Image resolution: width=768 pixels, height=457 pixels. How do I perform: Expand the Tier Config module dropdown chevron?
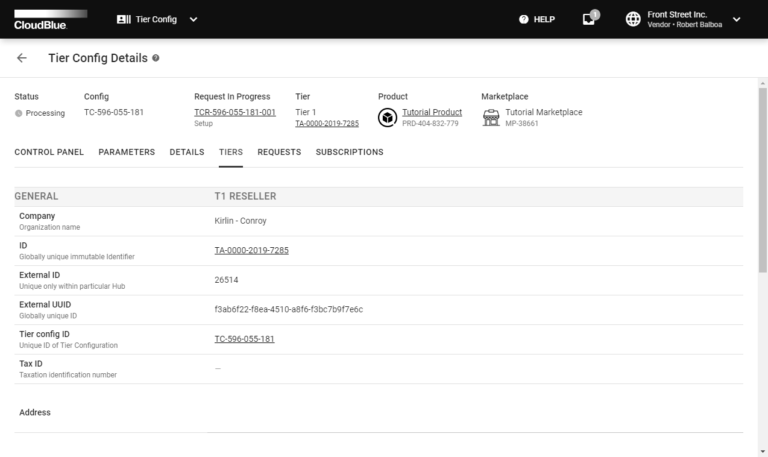[193, 20]
